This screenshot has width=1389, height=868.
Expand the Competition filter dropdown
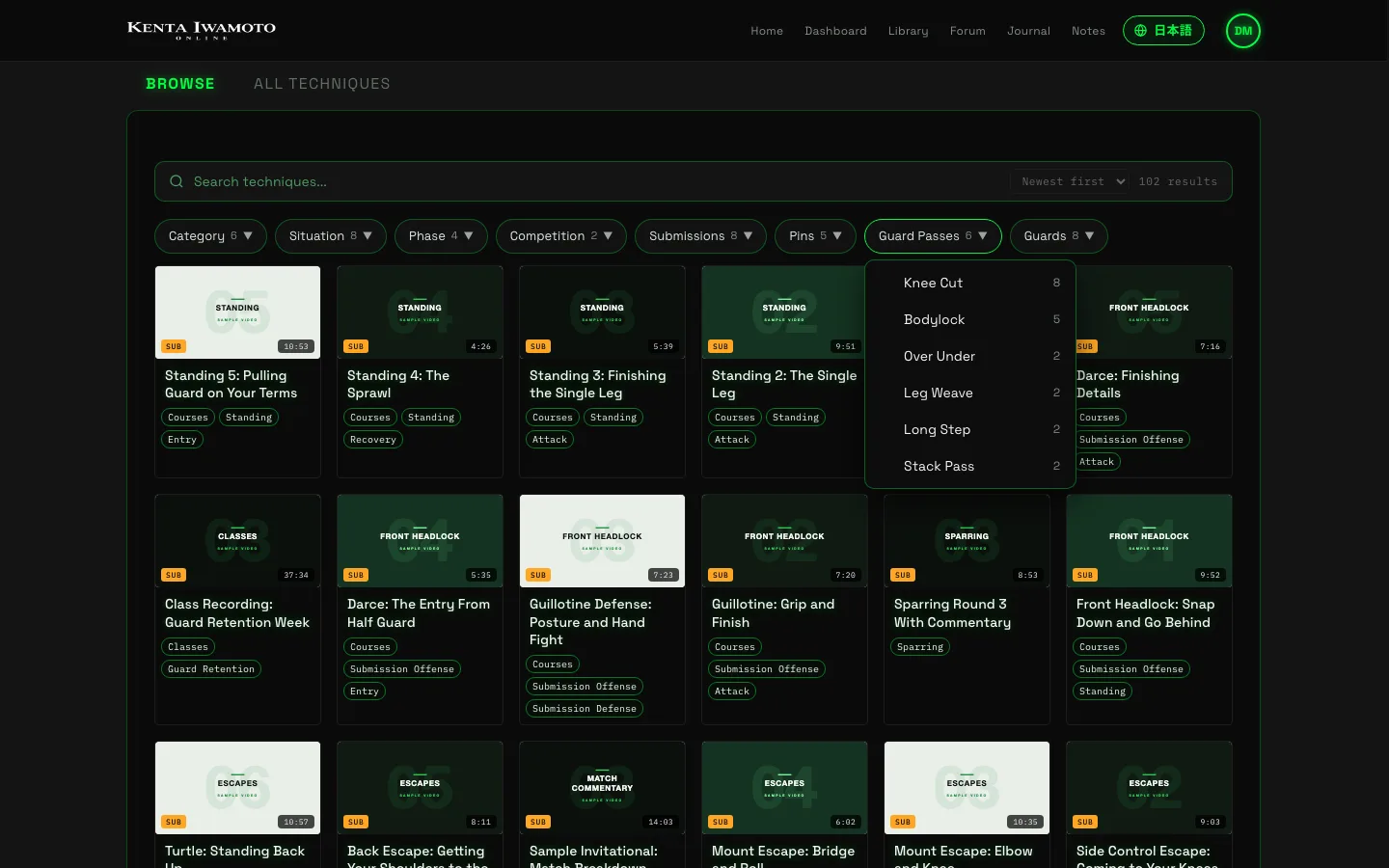[x=561, y=236]
